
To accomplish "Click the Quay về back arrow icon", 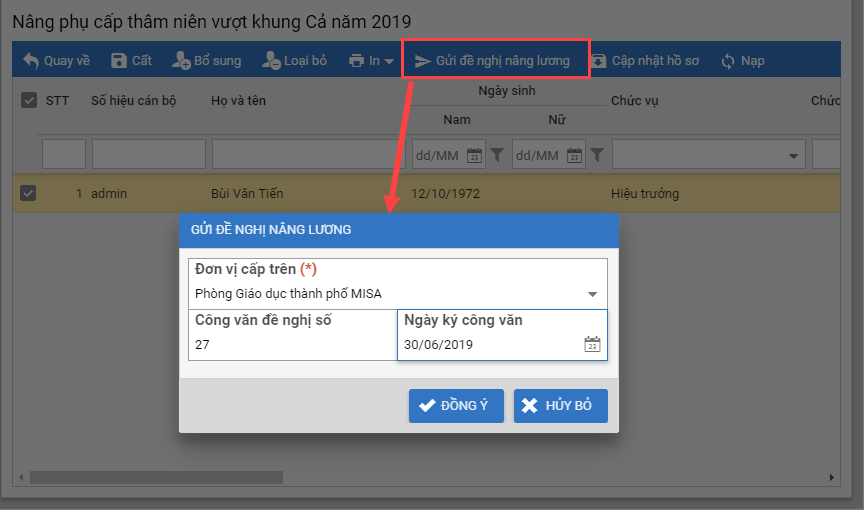I will point(31,61).
